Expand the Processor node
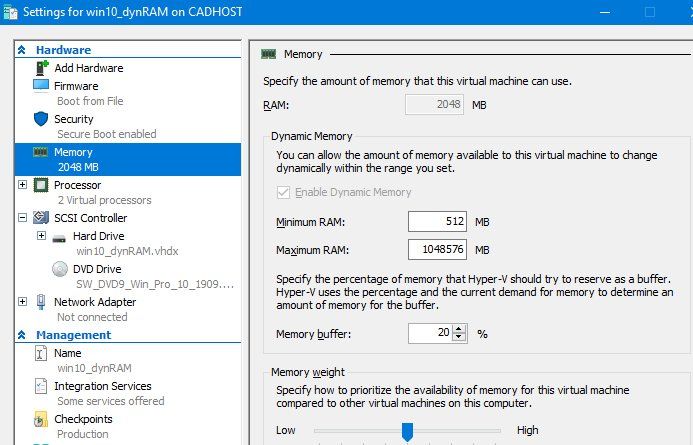693x445 pixels. click(23, 184)
